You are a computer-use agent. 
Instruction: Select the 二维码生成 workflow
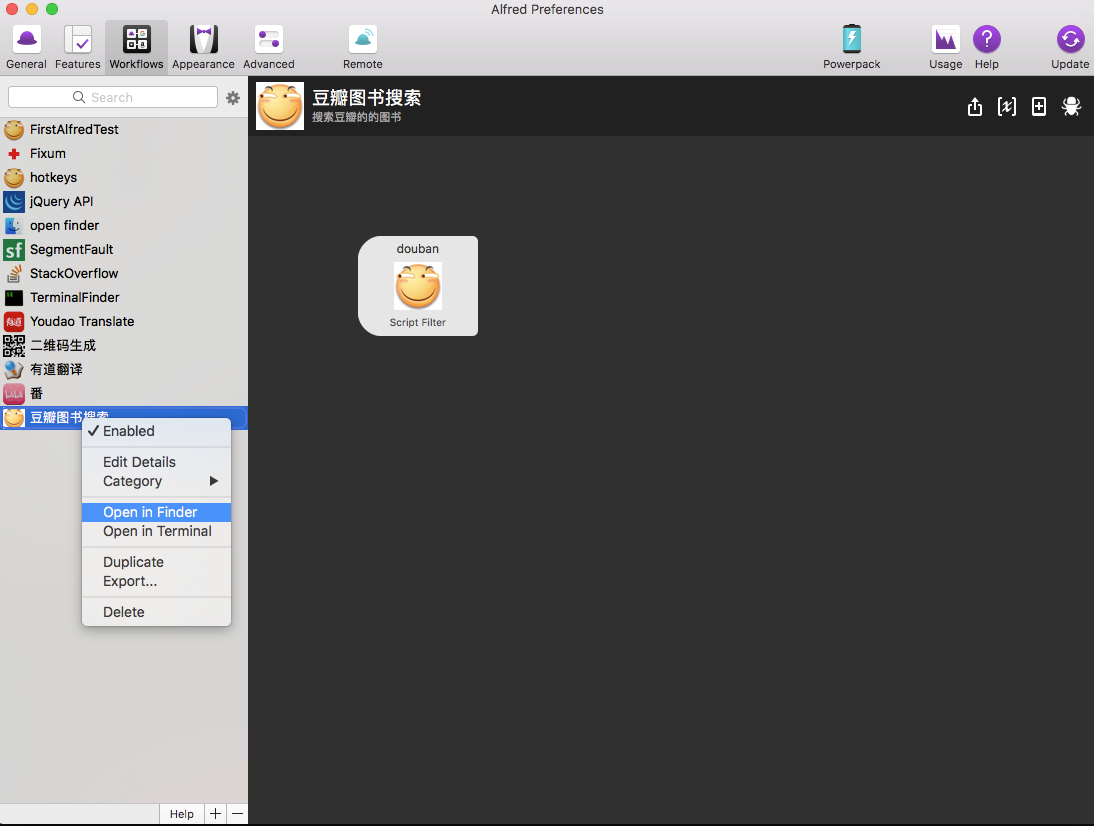[124, 345]
